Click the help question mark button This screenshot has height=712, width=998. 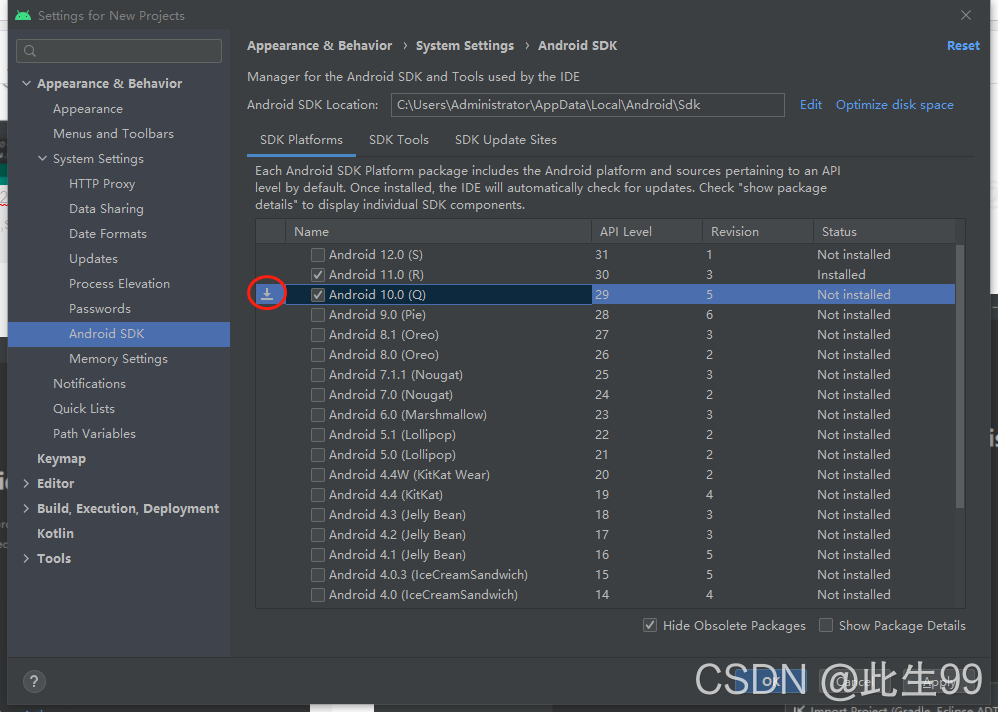[x=34, y=681]
